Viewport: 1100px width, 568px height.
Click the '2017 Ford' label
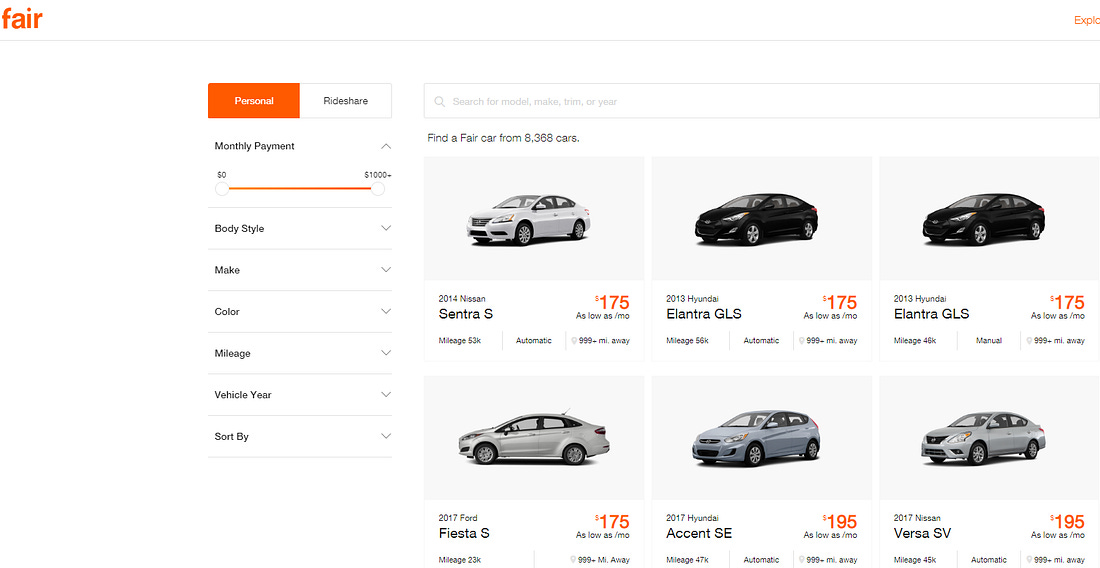(x=458, y=518)
